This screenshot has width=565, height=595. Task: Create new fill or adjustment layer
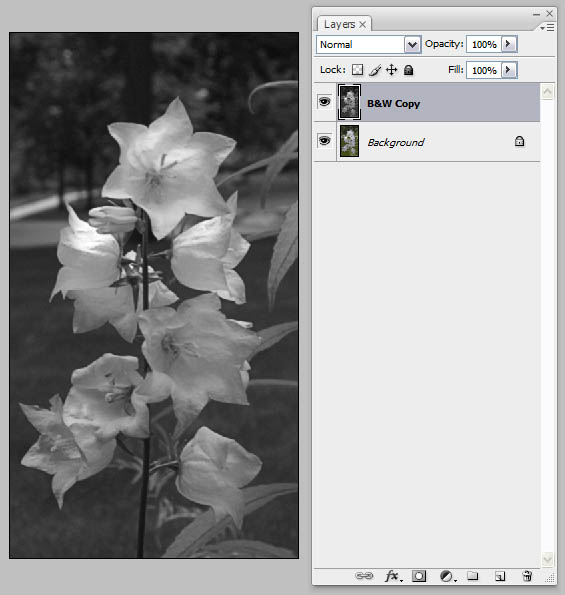(x=447, y=576)
